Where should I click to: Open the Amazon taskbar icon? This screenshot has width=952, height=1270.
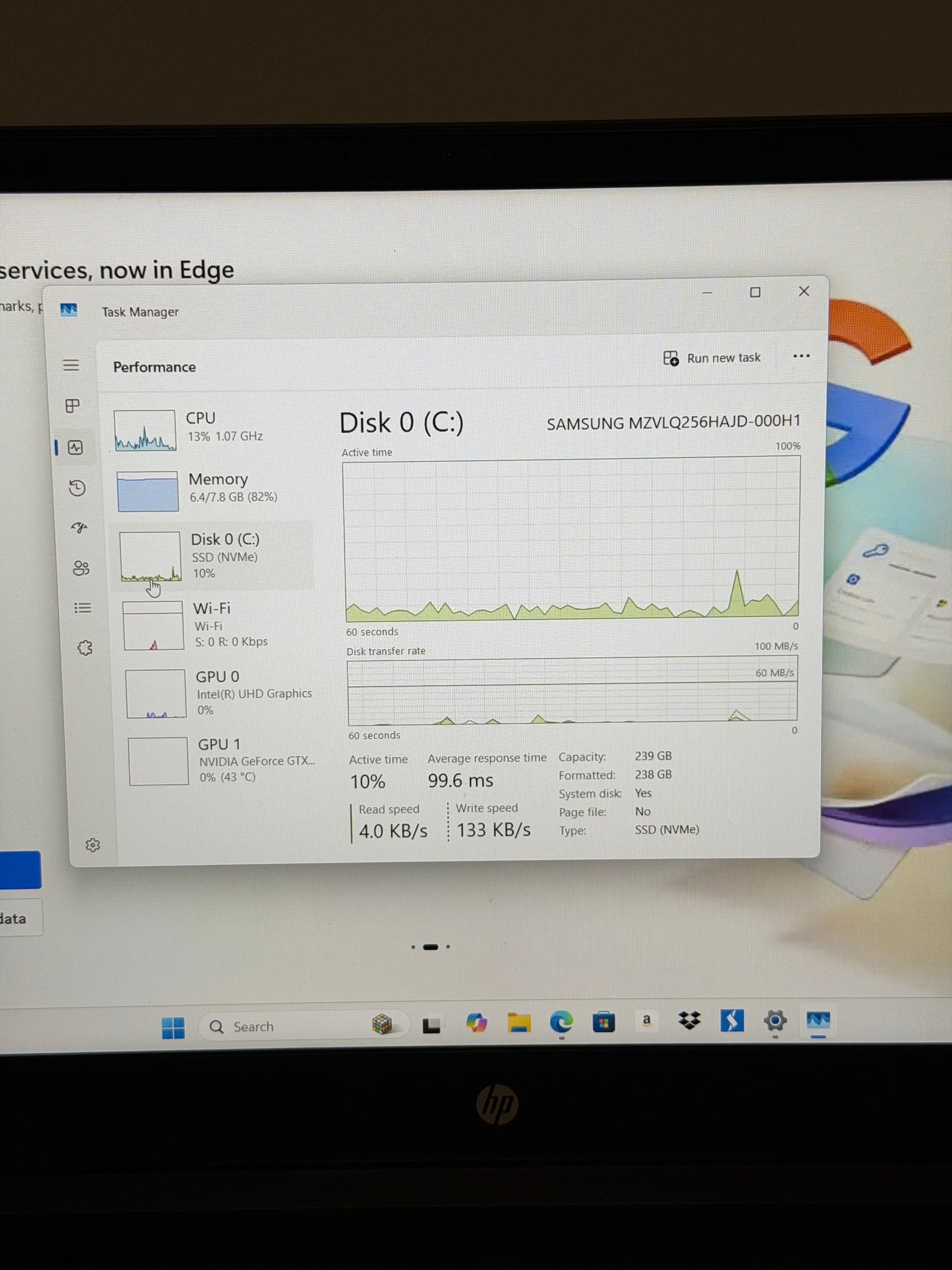pos(647,1021)
